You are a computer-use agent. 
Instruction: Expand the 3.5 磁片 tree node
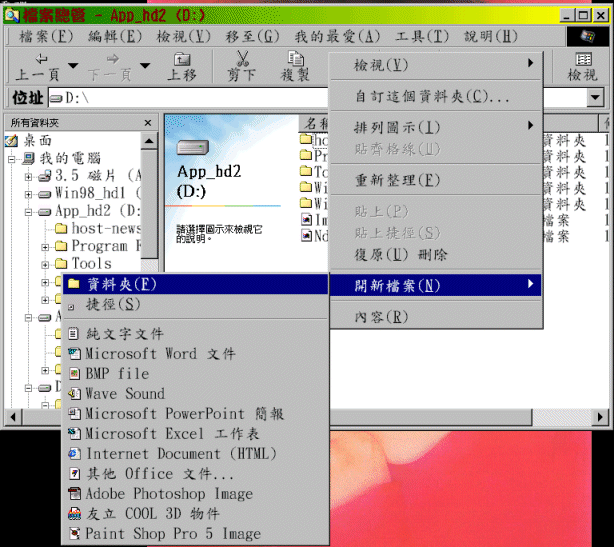(x=29, y=176)
